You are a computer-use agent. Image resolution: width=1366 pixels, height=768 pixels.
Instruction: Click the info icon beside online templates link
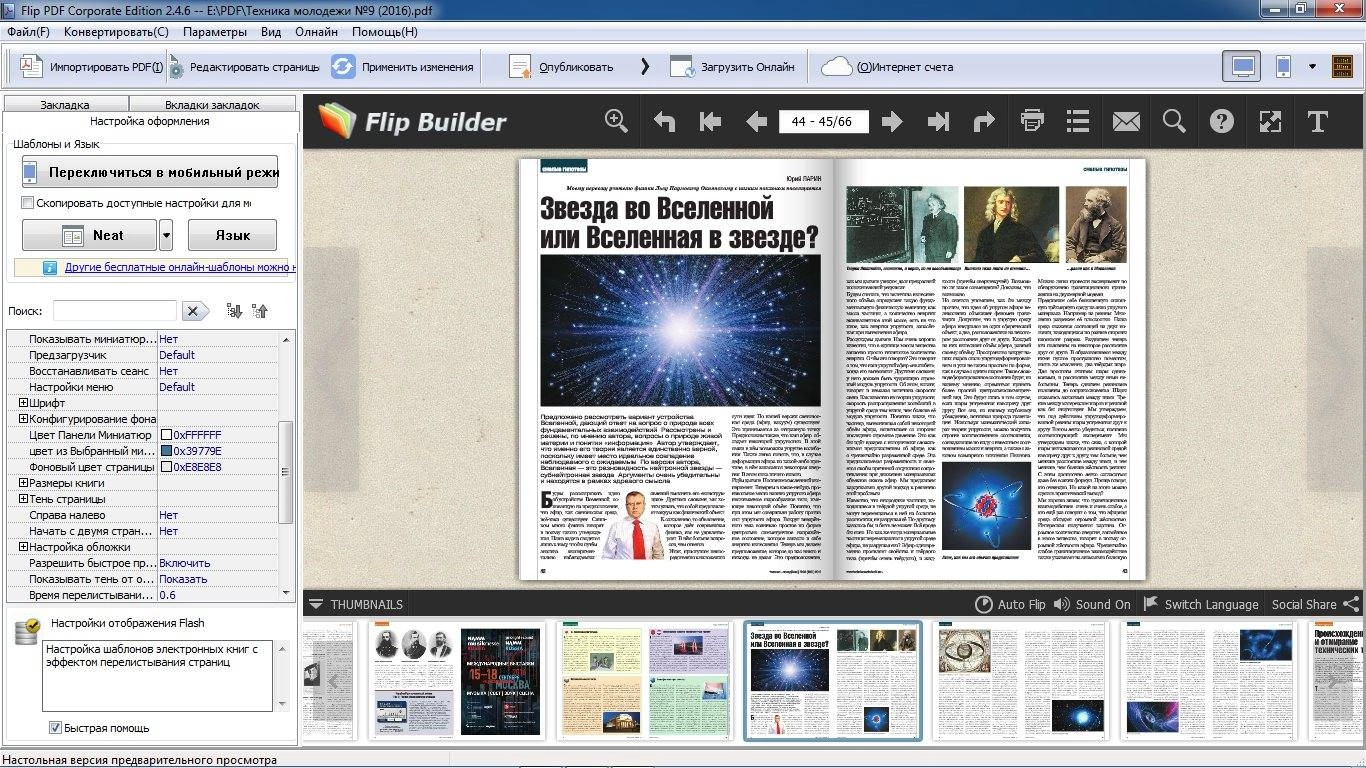pyautogui.click(x=49, y=268)
